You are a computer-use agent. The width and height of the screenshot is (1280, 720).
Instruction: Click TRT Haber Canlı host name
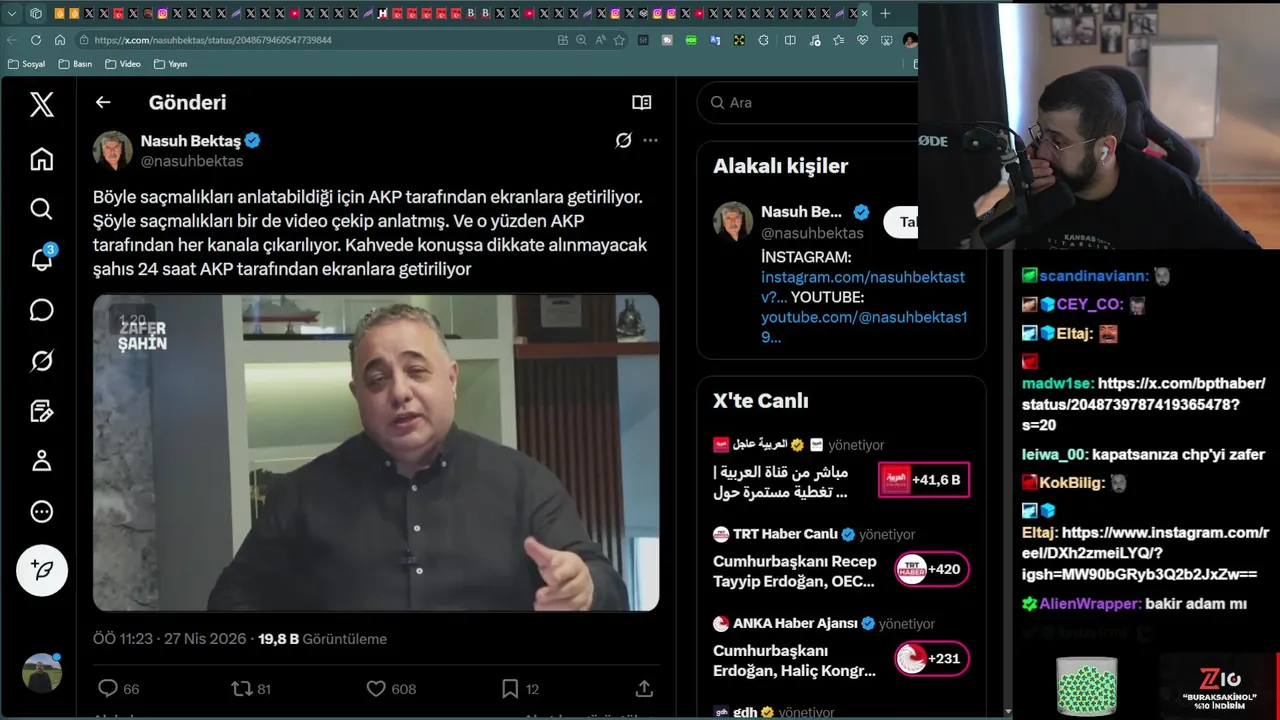tap(785, 534)
